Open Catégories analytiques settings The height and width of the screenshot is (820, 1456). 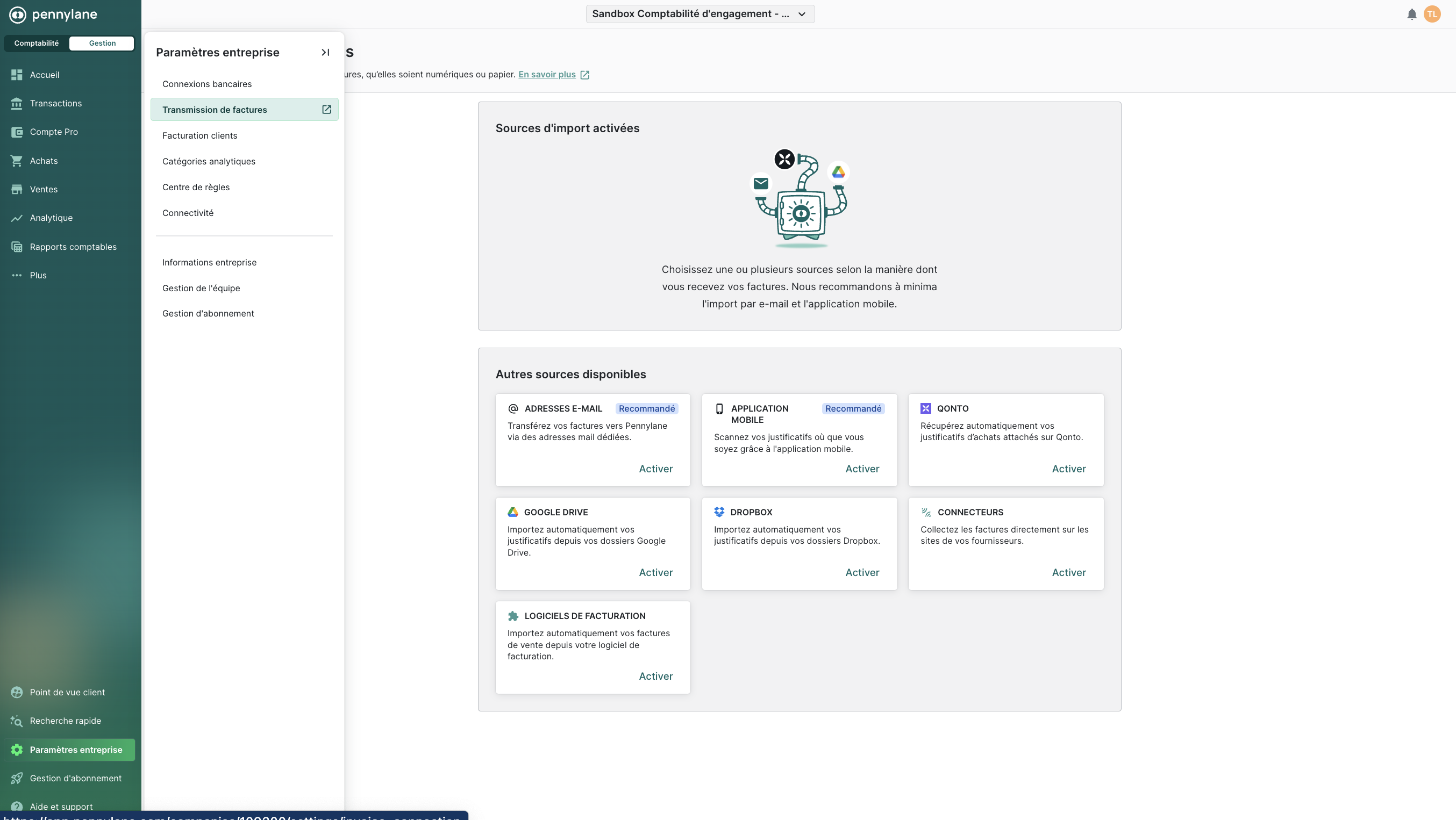tap(244, 162)
